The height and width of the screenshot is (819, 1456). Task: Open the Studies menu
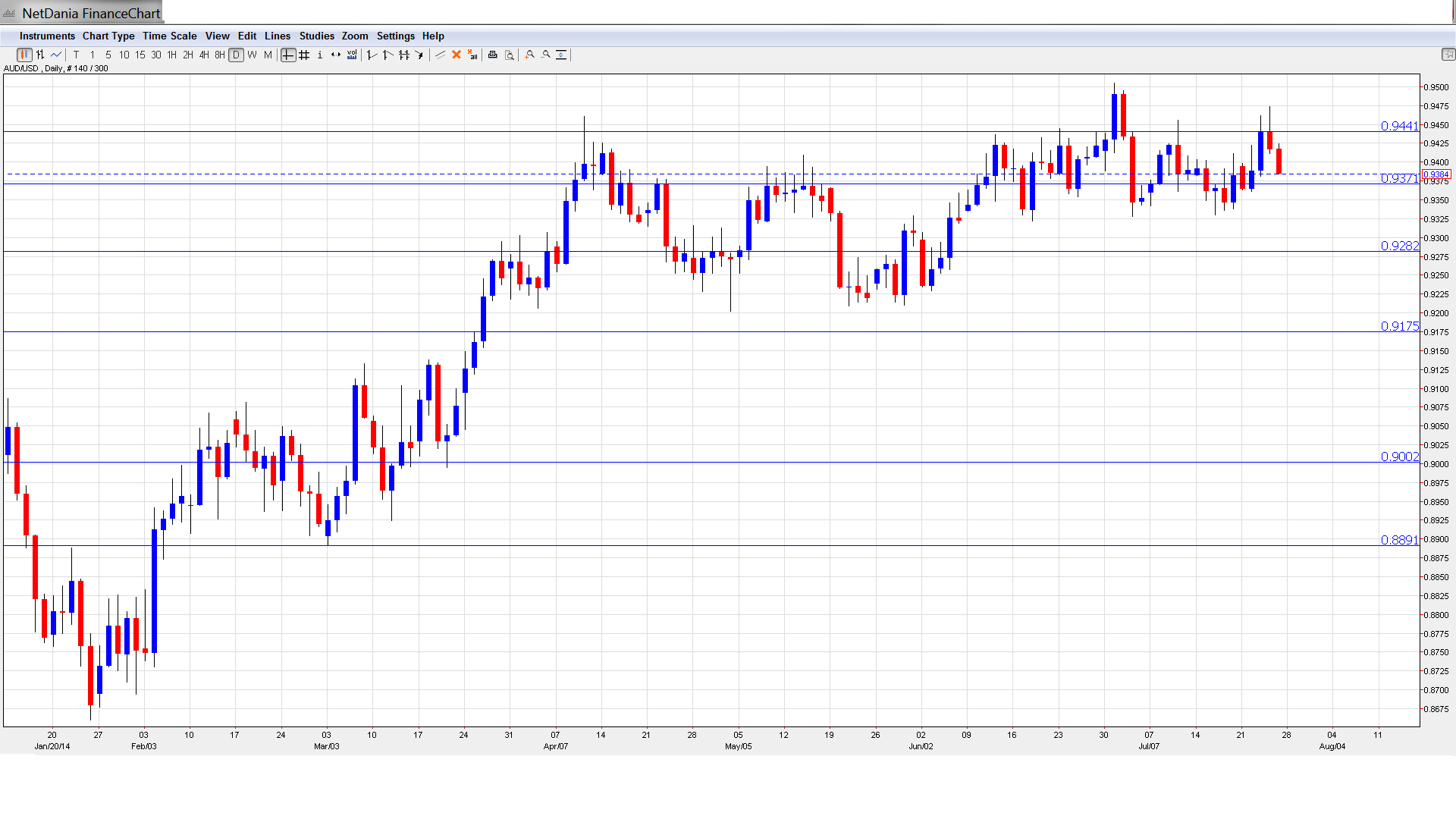click(316, 36)
